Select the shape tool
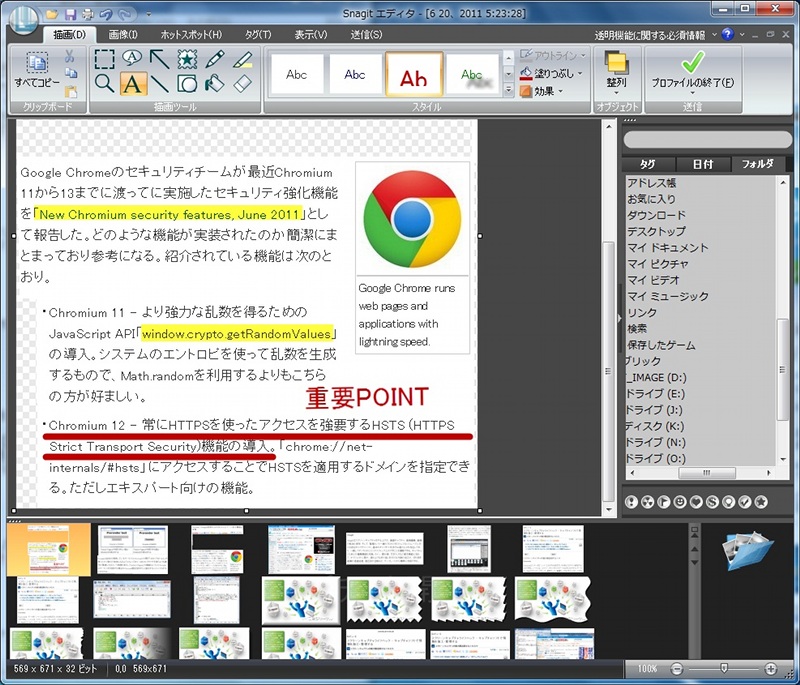 (x=187, y=84)
